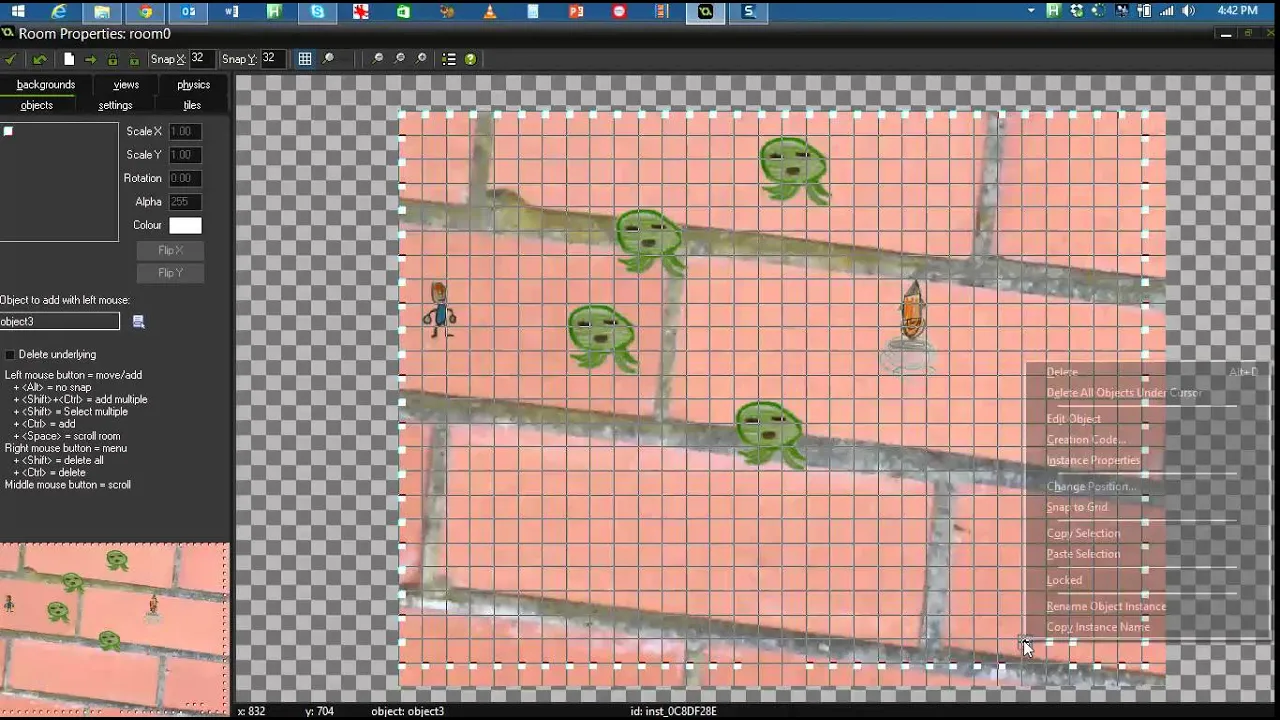Image resolution: width=1280 pixels, height=720 pixels.
Task: Select Snap to Grid menu entry
Action: click(x=1077, y=508)
